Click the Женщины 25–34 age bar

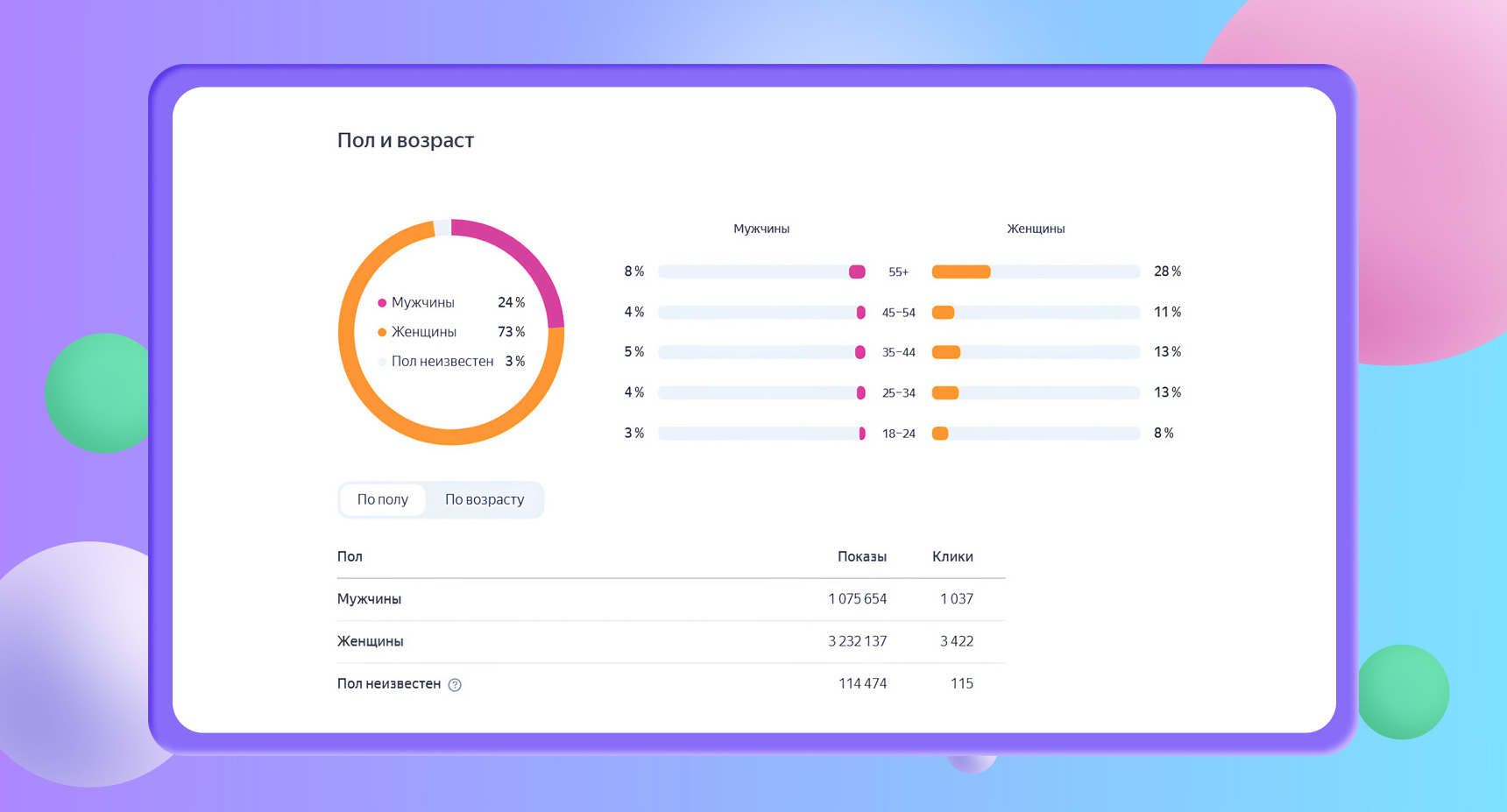[x=1036, y=393]
